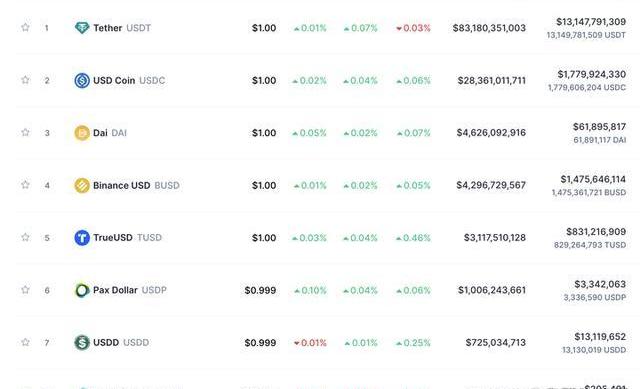Open the Binance USD BUSD link
Viewport: 640px width, 389px height.
click(136, 185)
